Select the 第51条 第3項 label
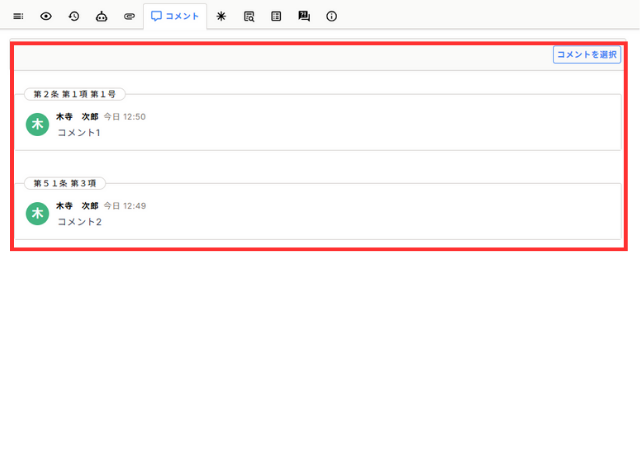The image size is (640, 461). click(x=65, y=184)
